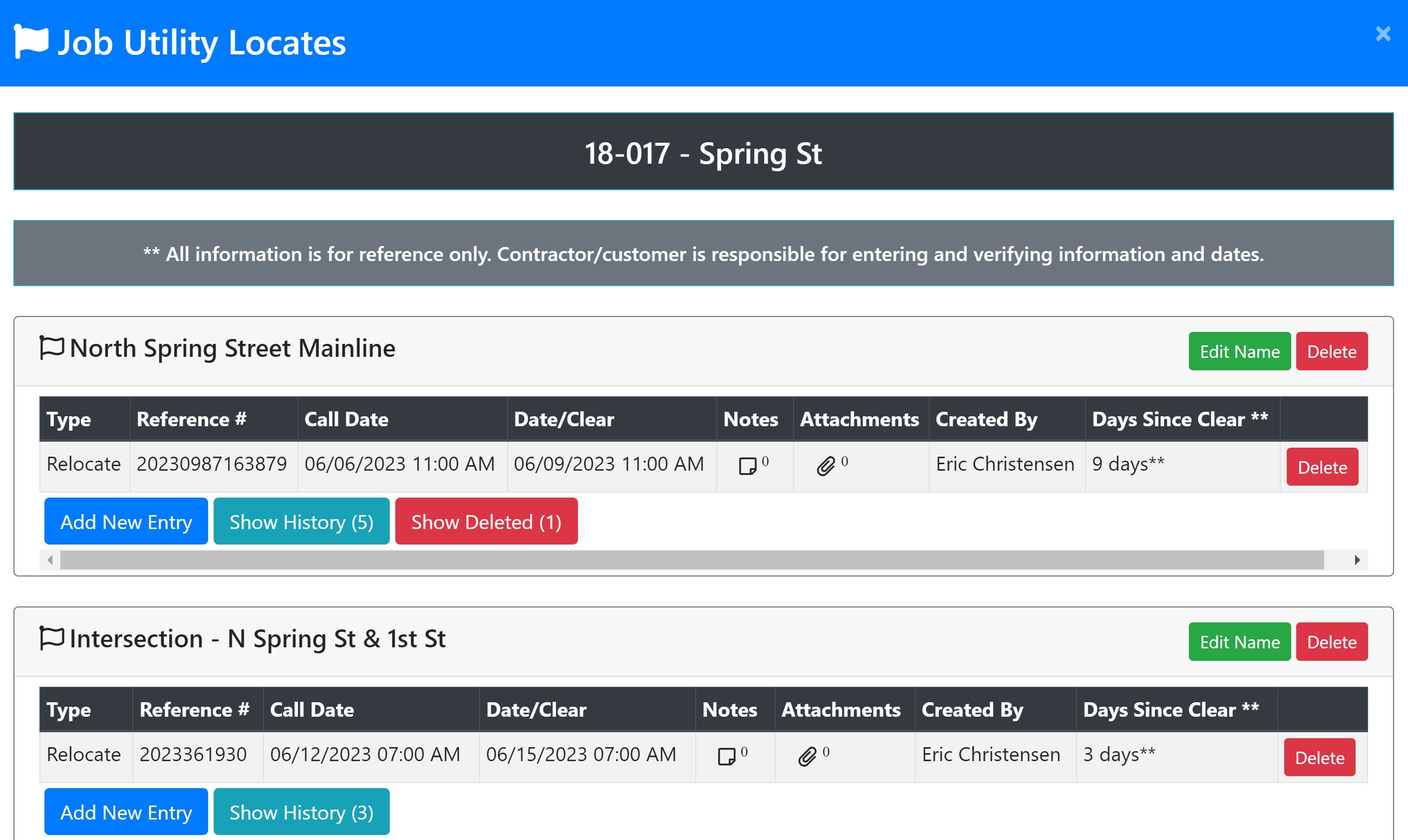Image resolution: width=1408 pixels, height=840 pixels.
Task: Delete the 3 days relocate entry row
Action: click(x=1319, y=757)
